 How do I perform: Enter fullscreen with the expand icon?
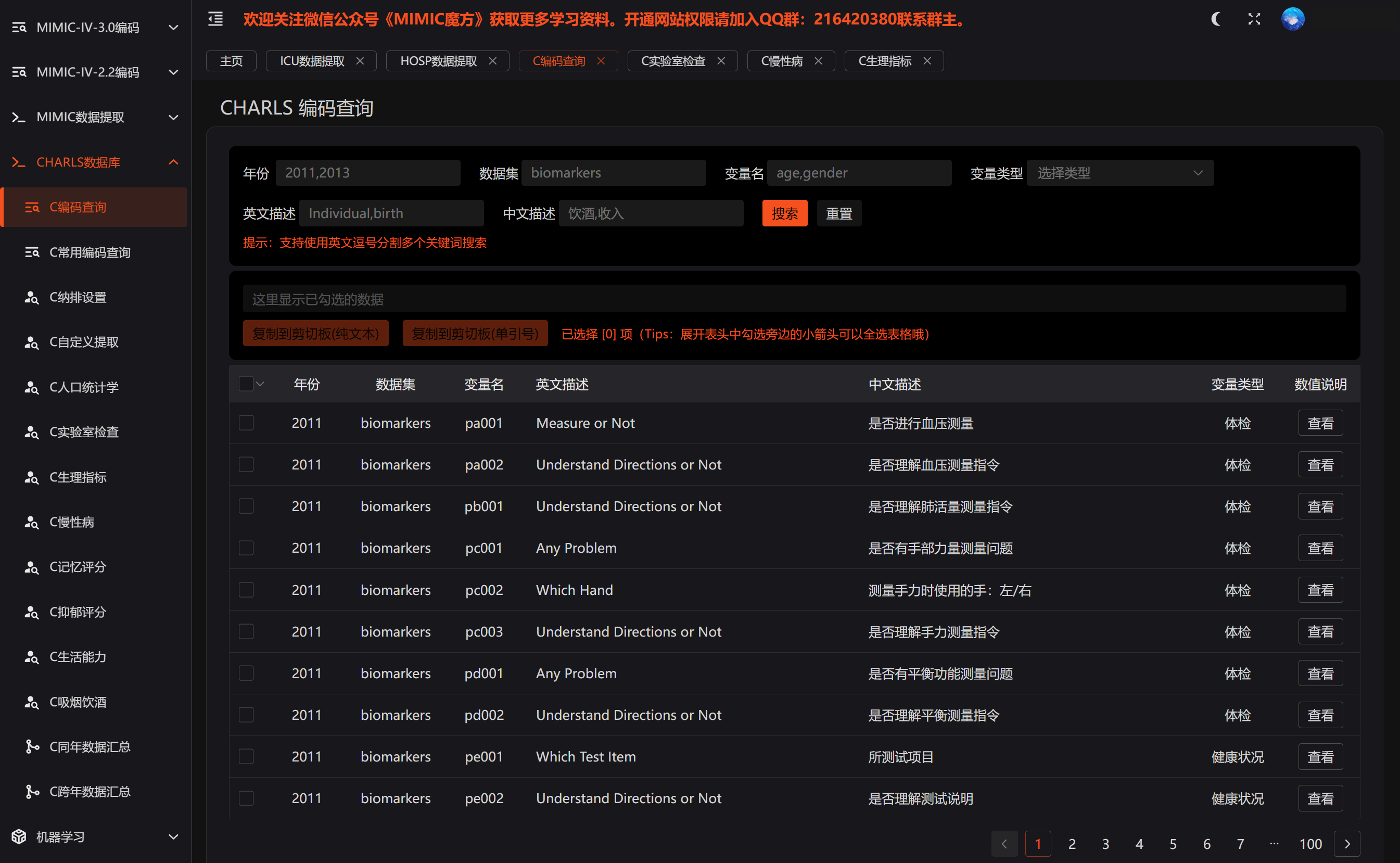click(x=1254, y=19)
